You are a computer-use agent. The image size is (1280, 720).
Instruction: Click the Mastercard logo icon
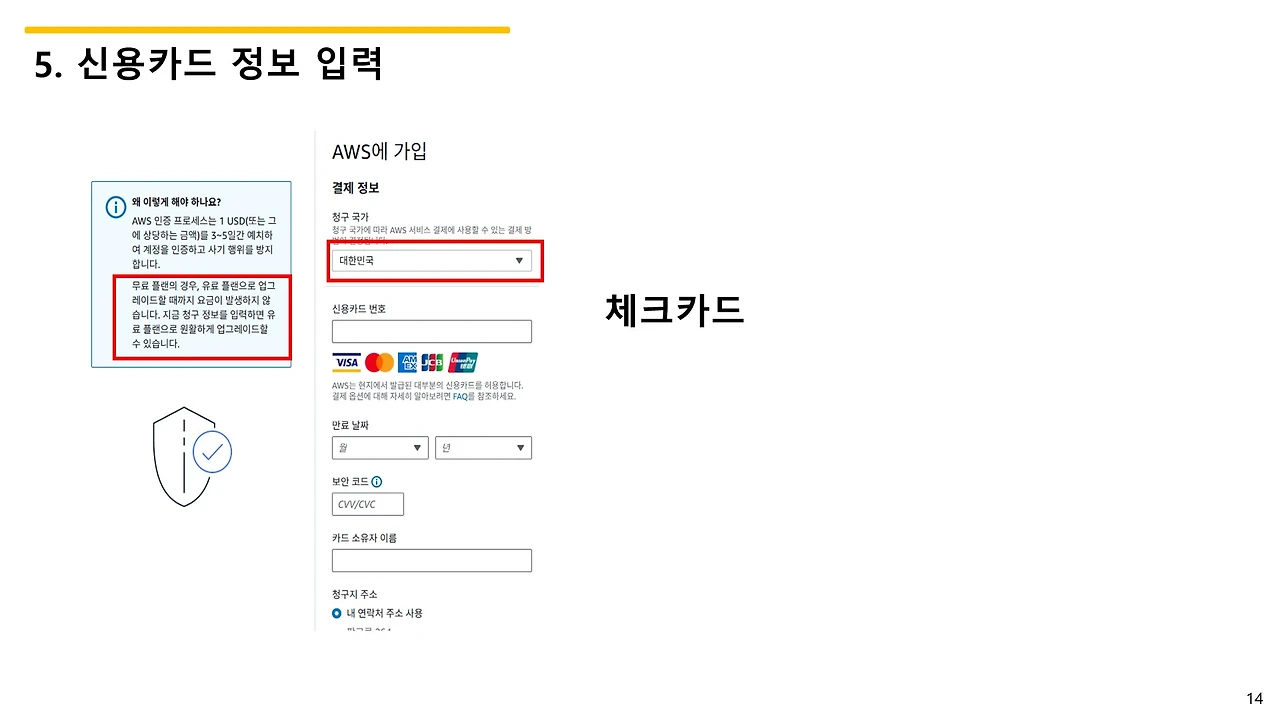[x=378, y=362]
